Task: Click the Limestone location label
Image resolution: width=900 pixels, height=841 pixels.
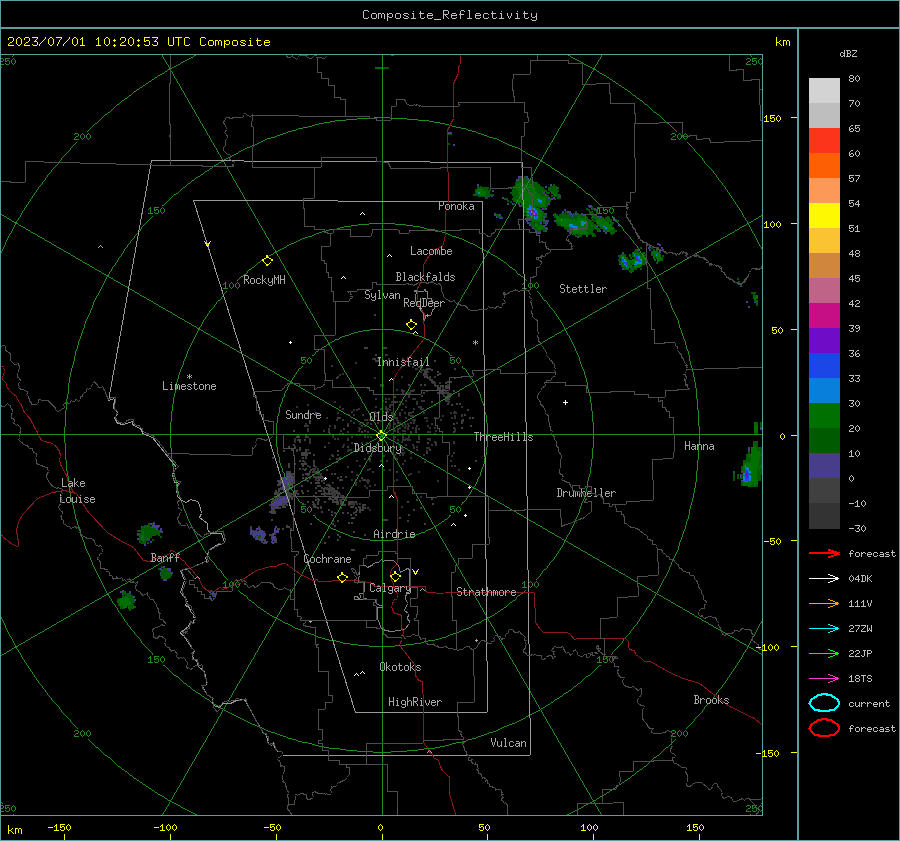Action: (189, 386)
